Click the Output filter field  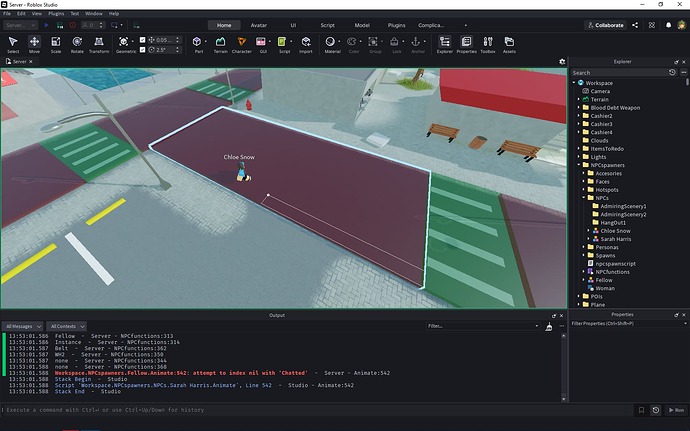click(x=482, y=326)
